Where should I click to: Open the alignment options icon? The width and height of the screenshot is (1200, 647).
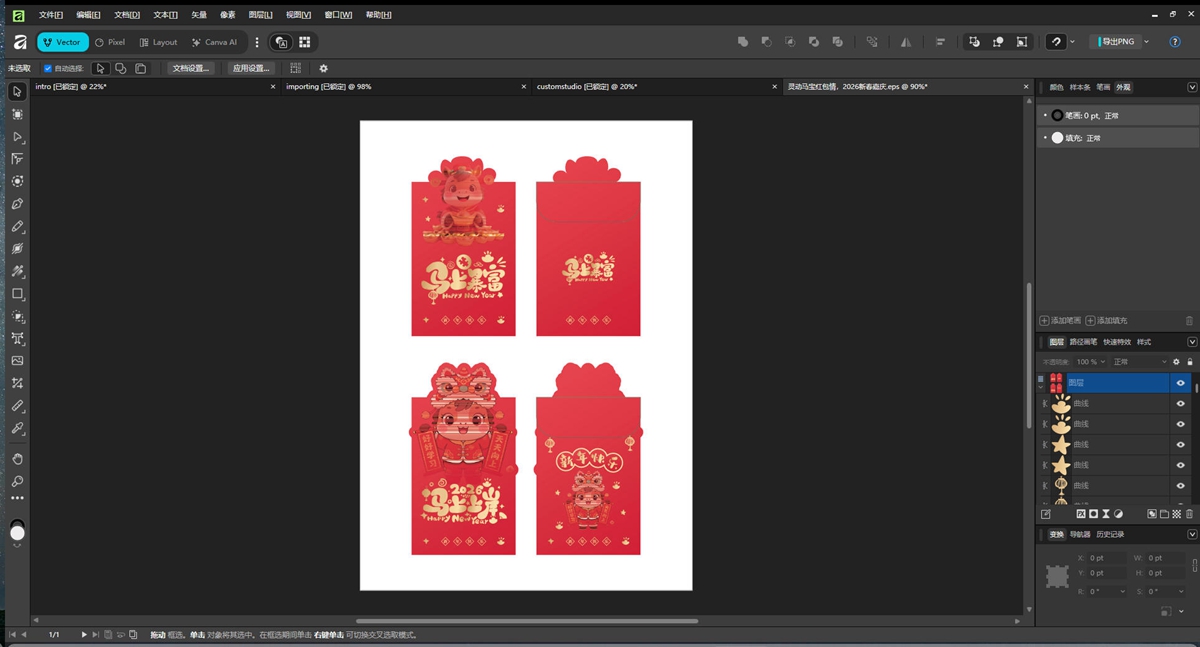point(940,42)
